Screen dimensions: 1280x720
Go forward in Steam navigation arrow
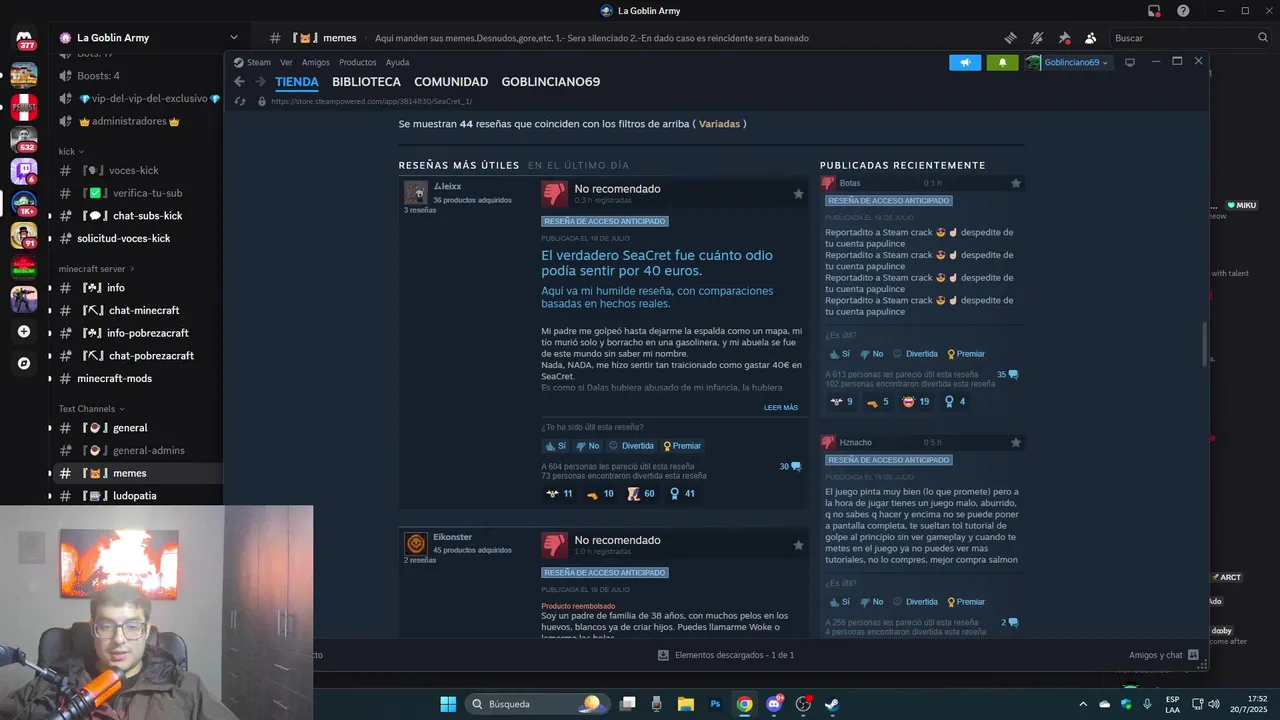[x=260, y=82]
